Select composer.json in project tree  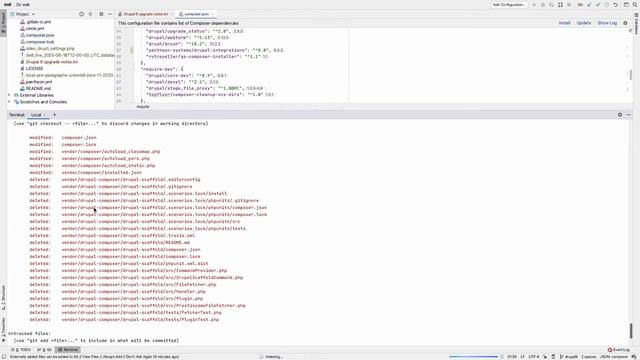[40, 35]
